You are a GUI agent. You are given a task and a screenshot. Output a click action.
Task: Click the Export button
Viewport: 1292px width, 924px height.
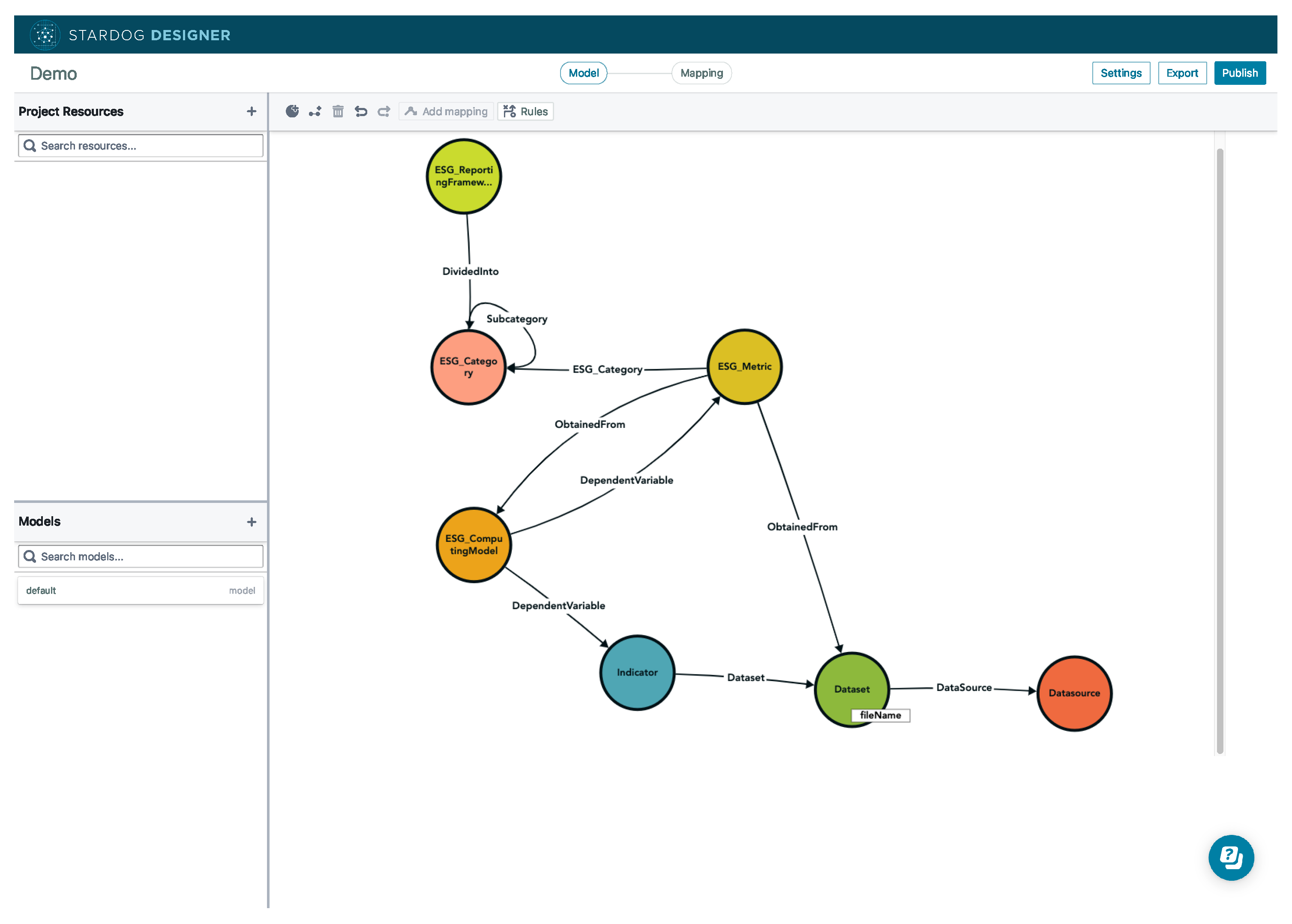pyautogui.click(x=1182, y=73)
